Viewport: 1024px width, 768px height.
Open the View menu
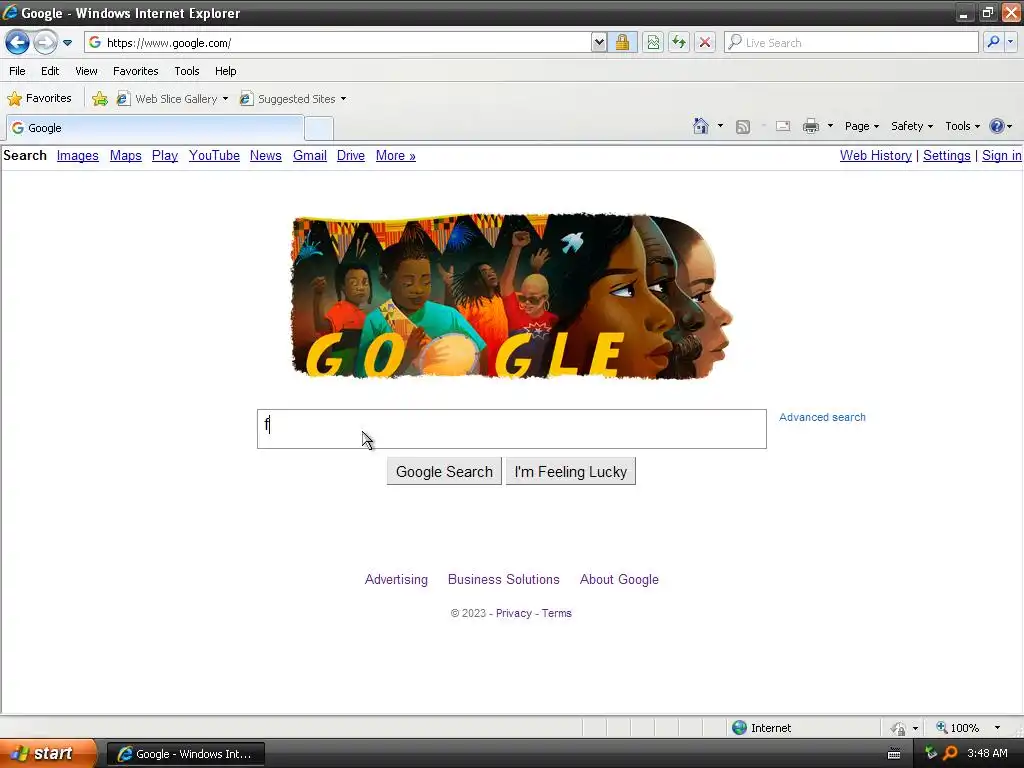pos(86,71)
